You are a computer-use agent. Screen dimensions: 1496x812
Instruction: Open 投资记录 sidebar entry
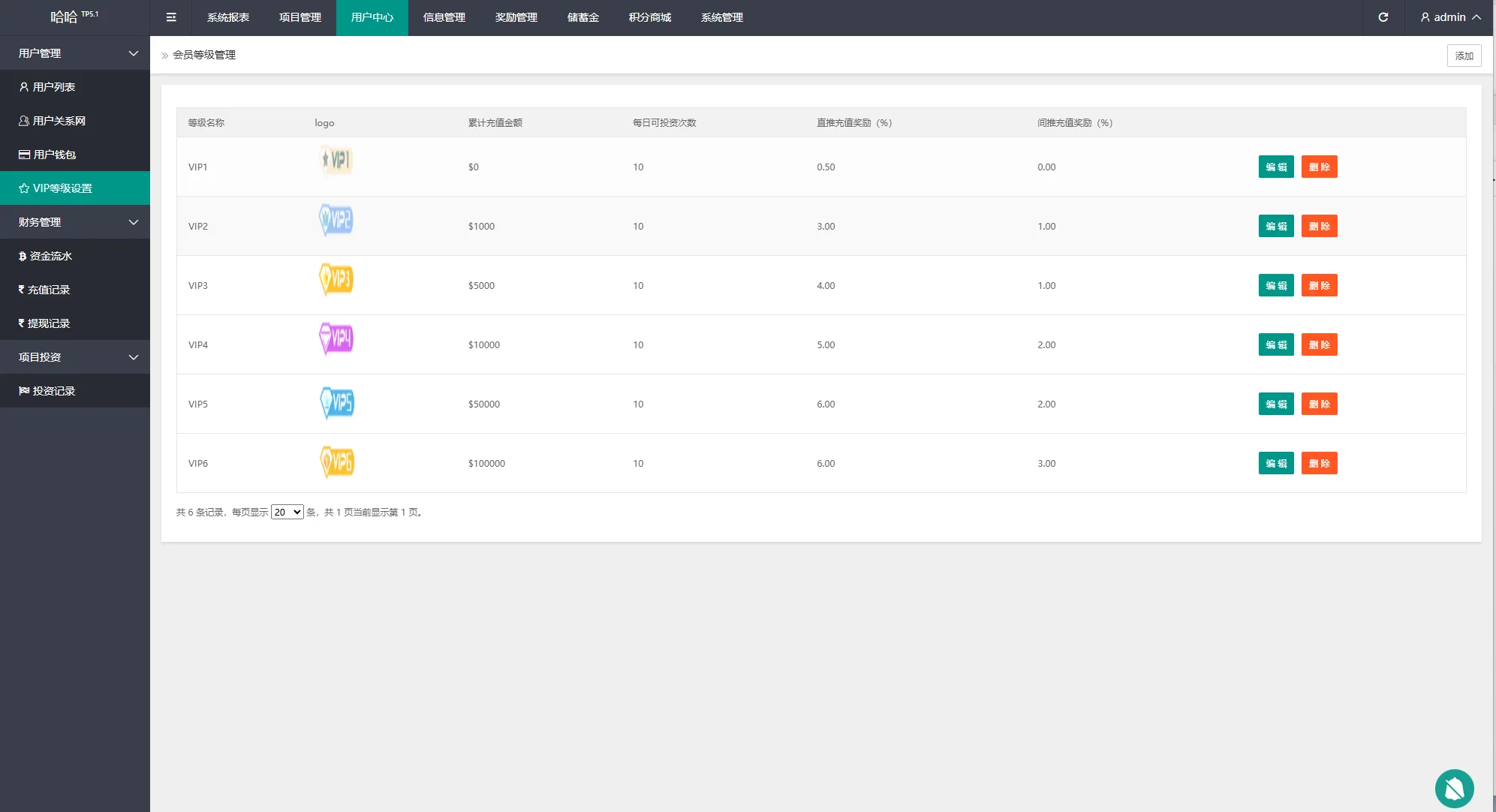point(53,391)
